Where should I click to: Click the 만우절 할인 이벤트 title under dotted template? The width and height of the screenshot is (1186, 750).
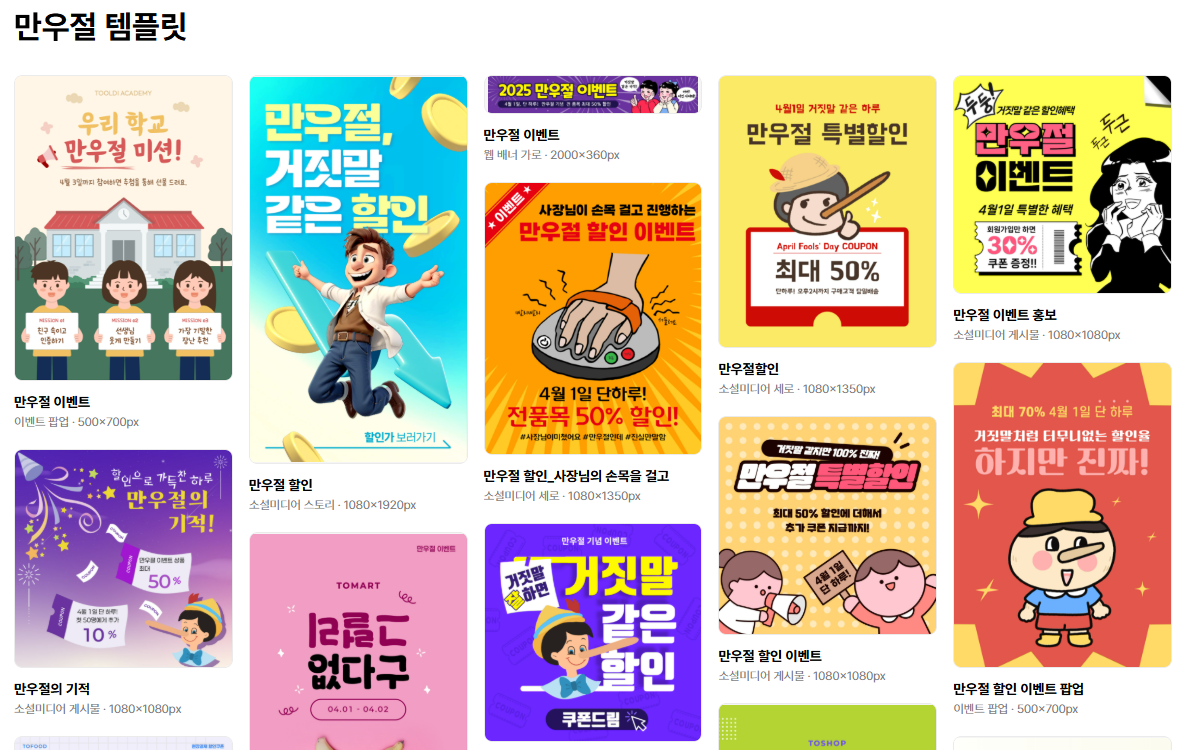point(770,656)
